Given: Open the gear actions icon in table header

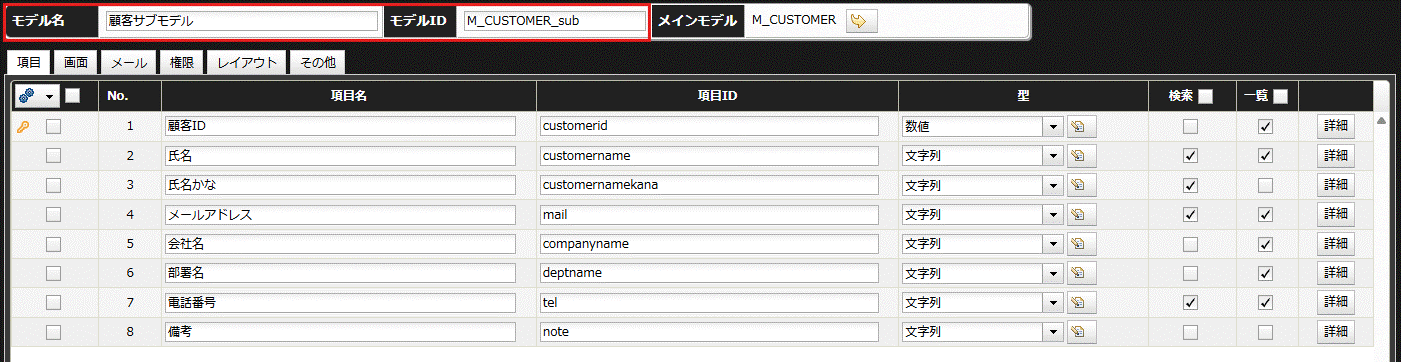Looking at the screenshot, I should 27,96.
